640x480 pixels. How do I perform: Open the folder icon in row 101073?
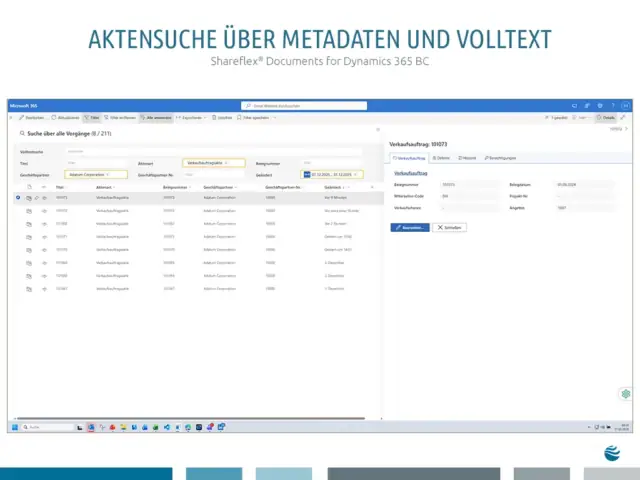point(29,198)
